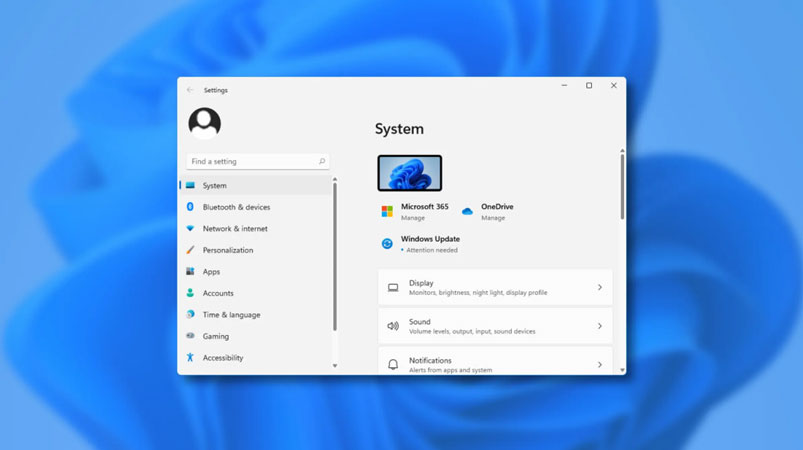Screen dimensions: 803x450
Task: Select Gaming label in sidebar
Action: pyautogui.click(x=216, y=336)
